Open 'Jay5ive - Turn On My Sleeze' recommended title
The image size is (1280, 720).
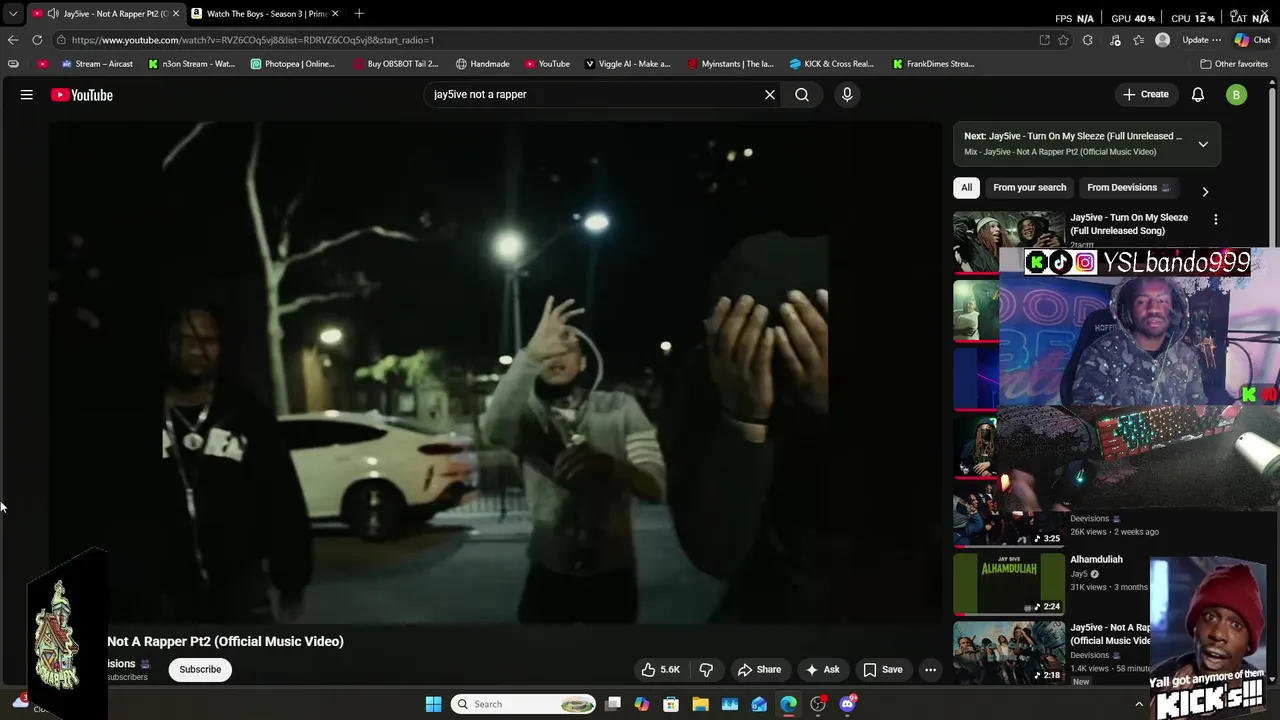pos(1129,224)
